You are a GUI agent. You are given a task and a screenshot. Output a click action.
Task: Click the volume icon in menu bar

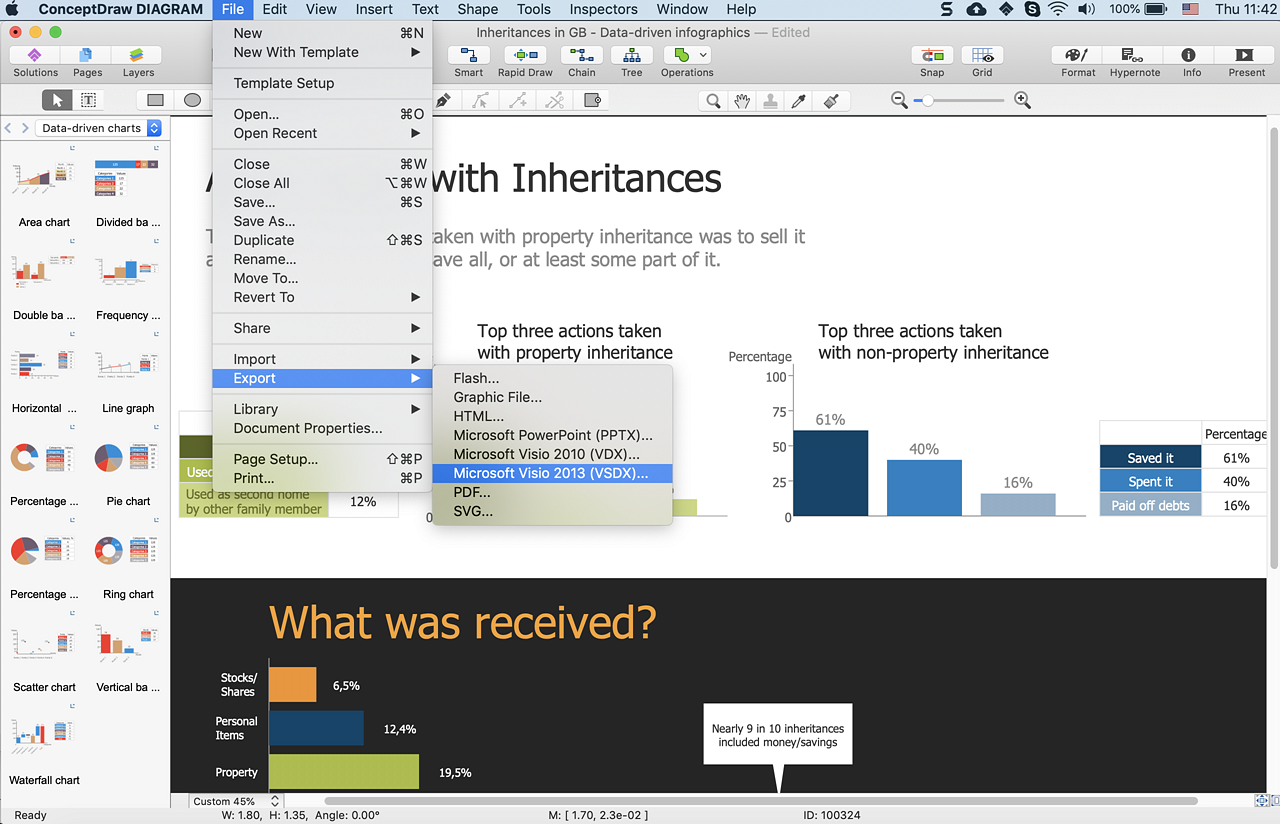[1086, 9]
